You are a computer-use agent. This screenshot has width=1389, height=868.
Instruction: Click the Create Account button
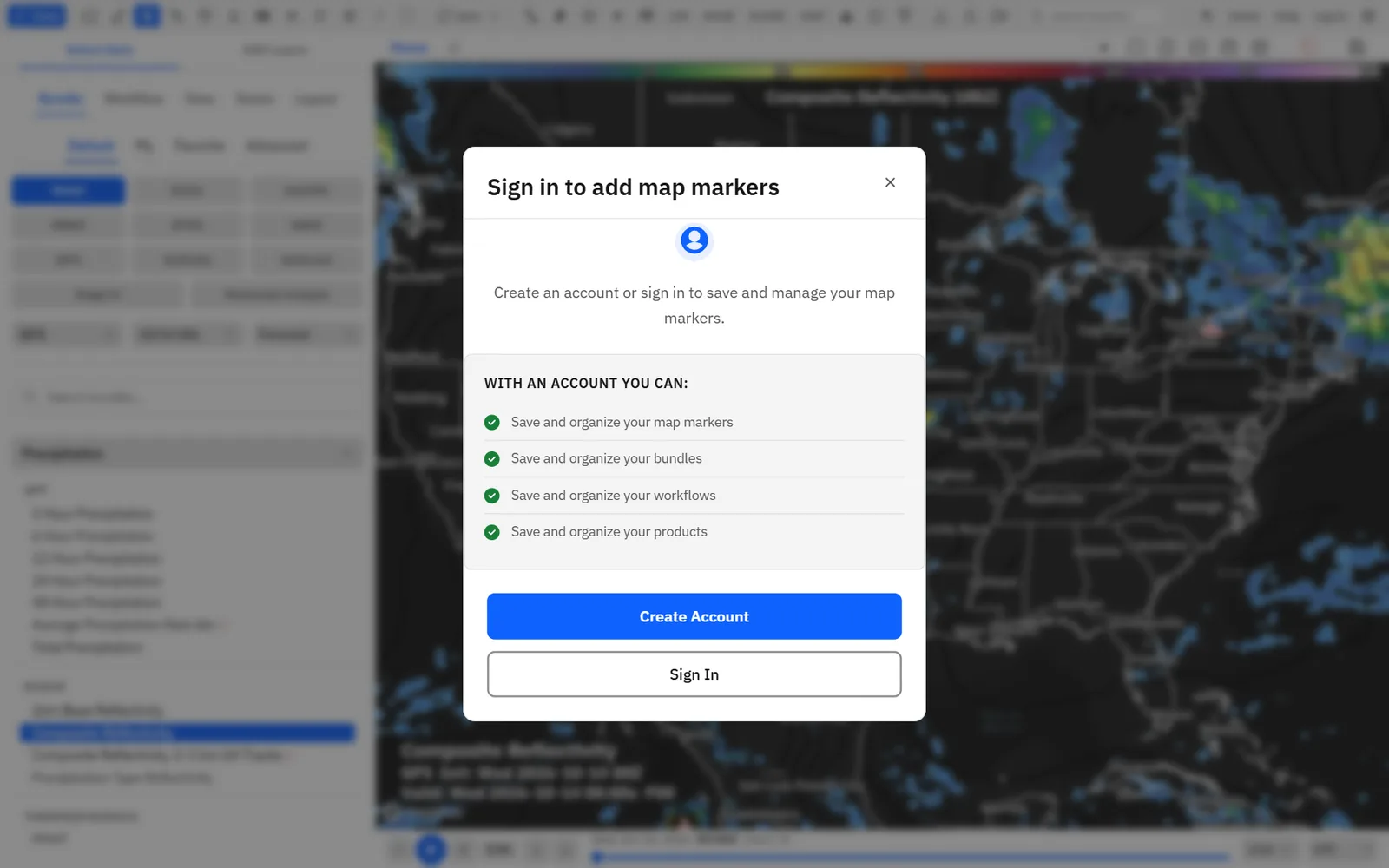tap(694, 616)
